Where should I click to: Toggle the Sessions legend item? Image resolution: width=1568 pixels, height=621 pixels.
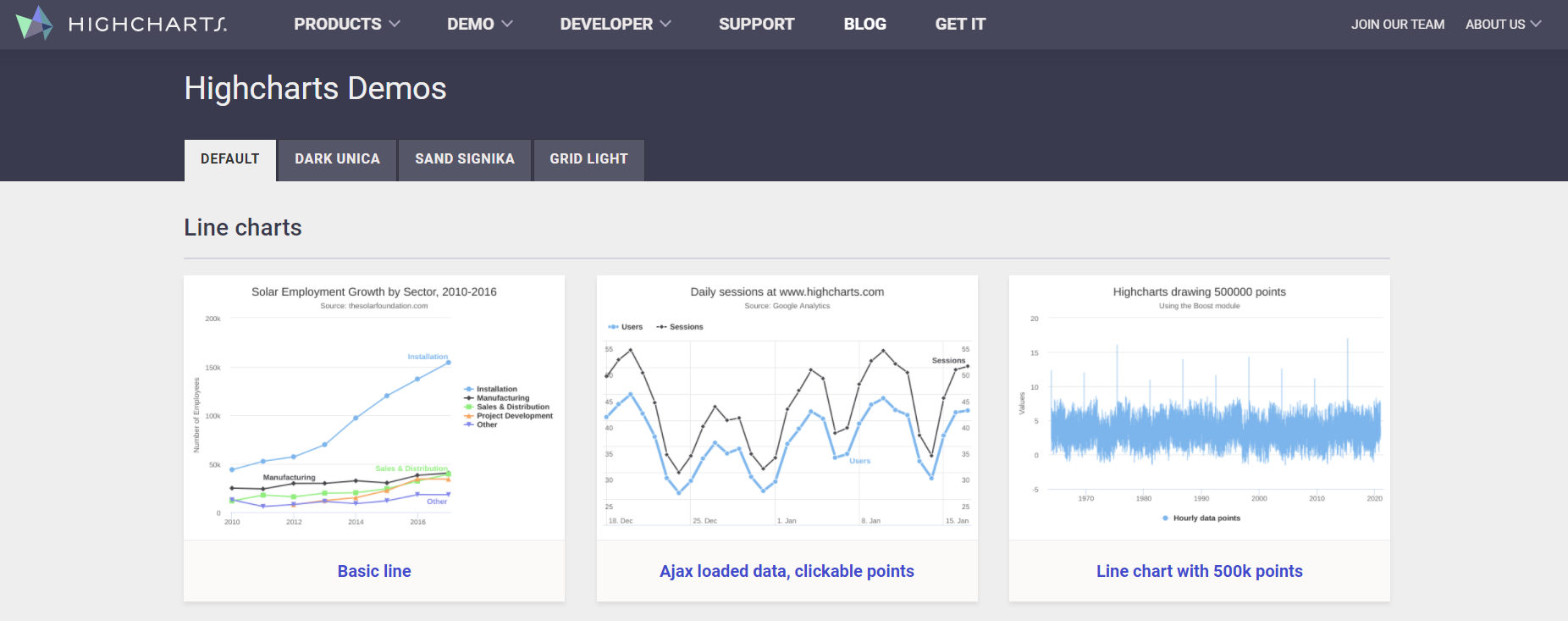680,327
